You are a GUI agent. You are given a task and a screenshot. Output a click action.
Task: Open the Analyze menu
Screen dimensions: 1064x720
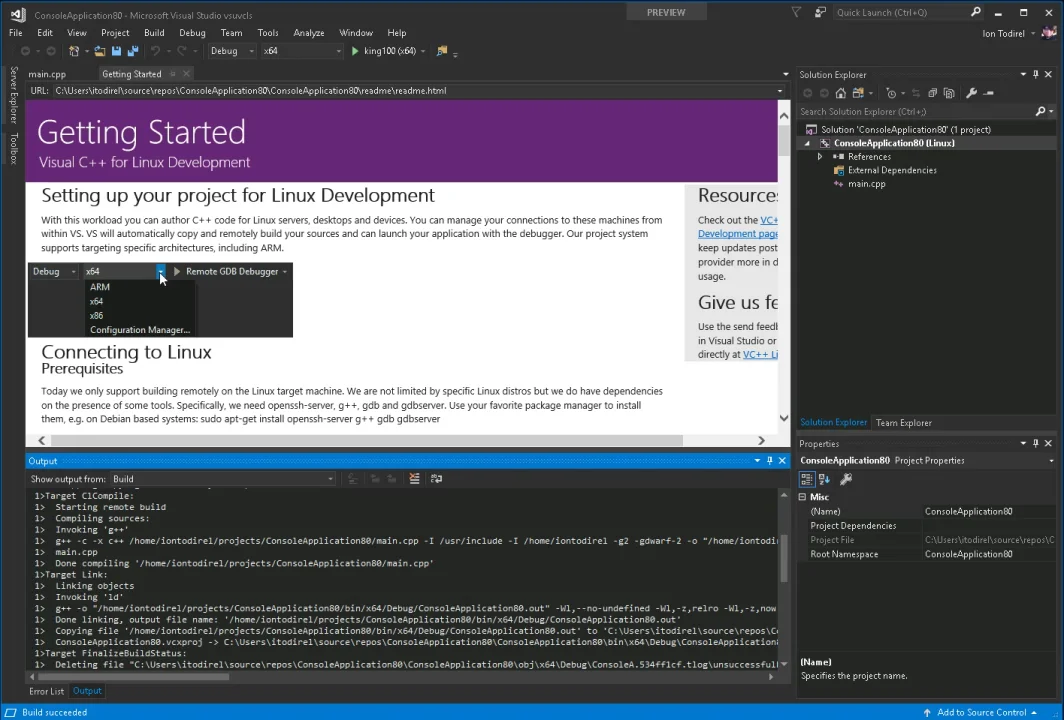309,33
